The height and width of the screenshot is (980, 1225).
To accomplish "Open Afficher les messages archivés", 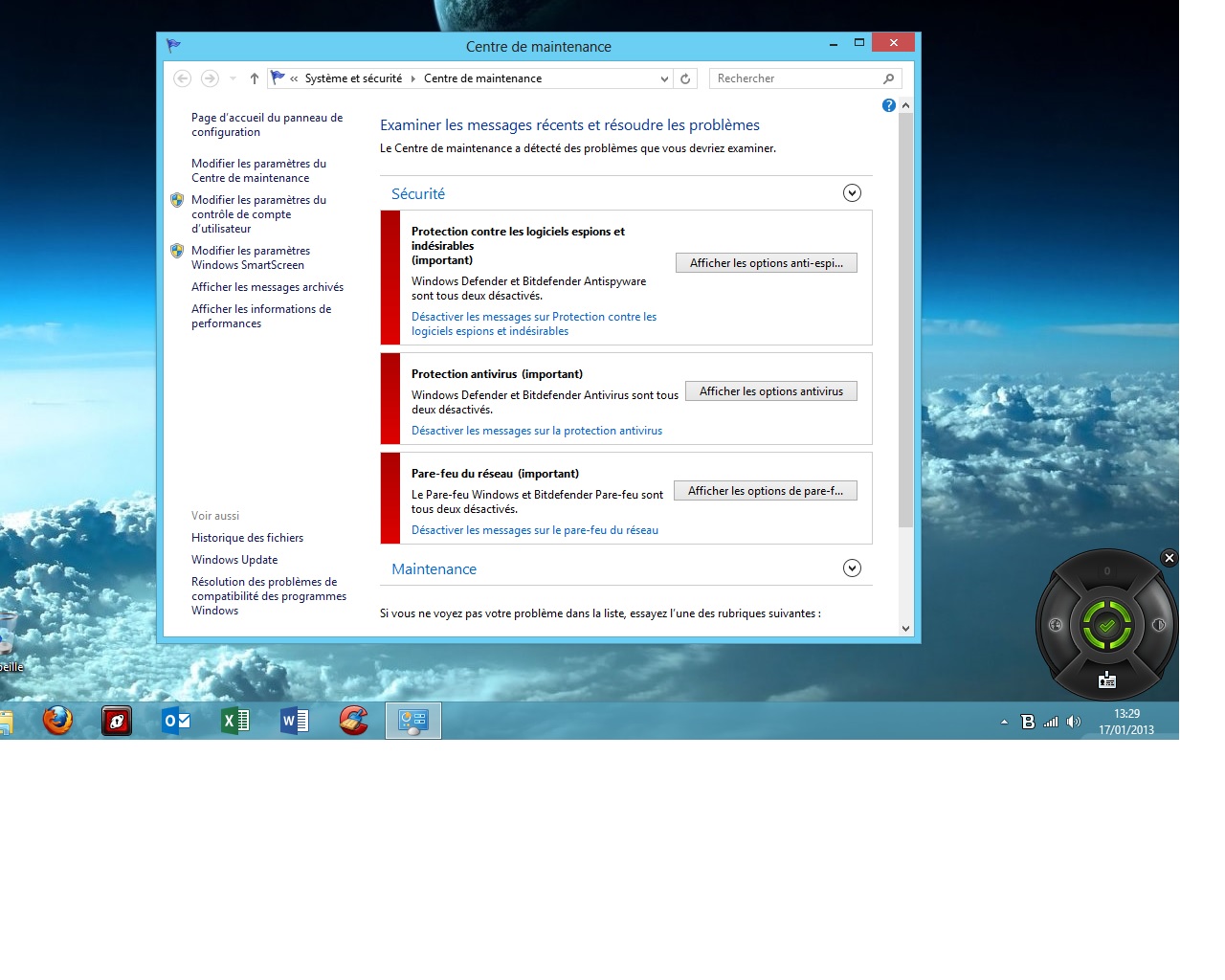I will click(267, 287).
